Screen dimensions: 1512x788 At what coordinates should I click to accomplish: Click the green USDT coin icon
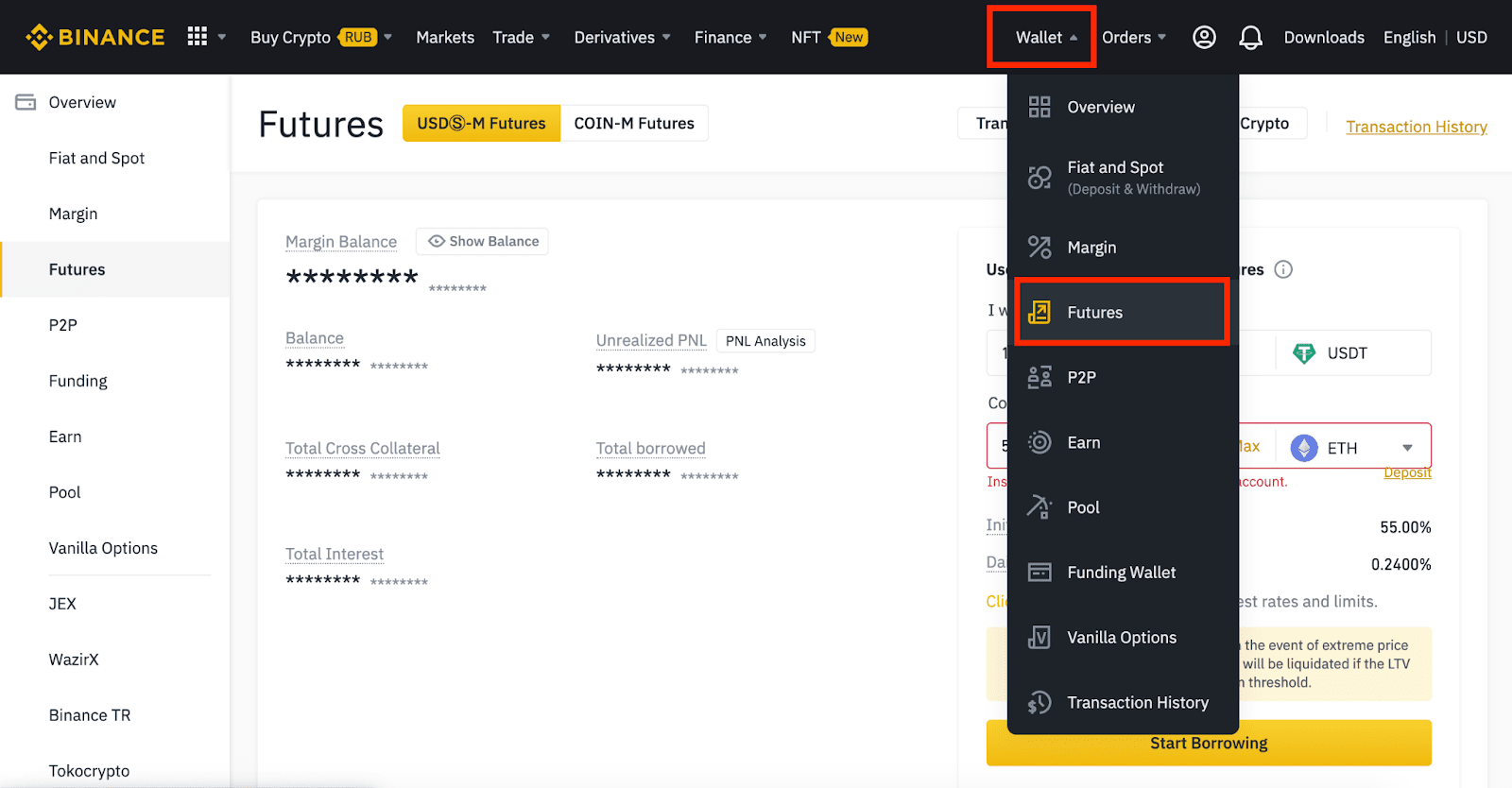pos(1304,353)
